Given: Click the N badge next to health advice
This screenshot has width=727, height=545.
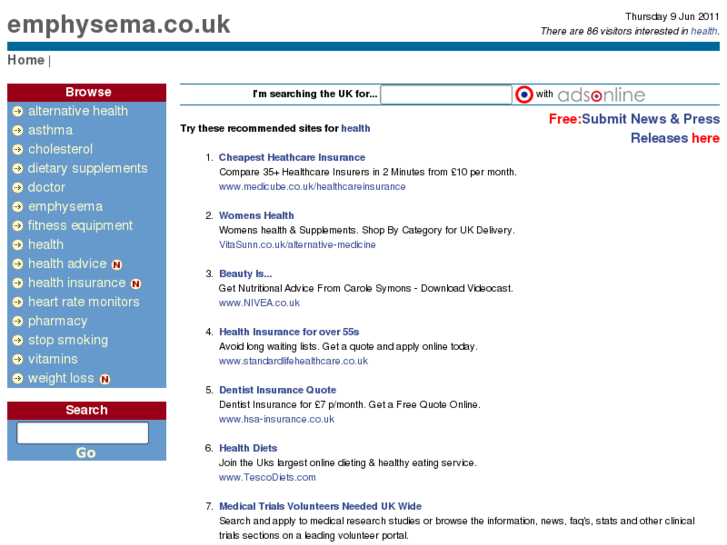Looking at the screenshot, I should coord(117,265).
